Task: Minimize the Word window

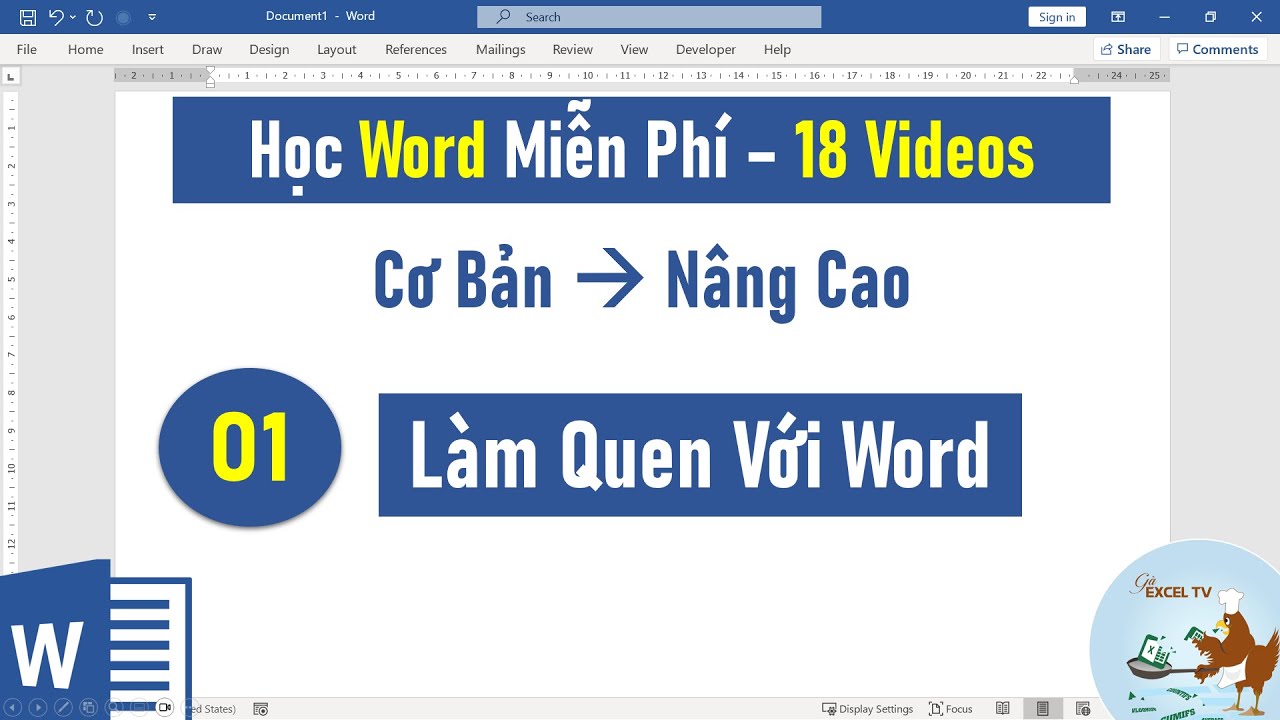Action: pyautogui.click(x=1164, y=17)
